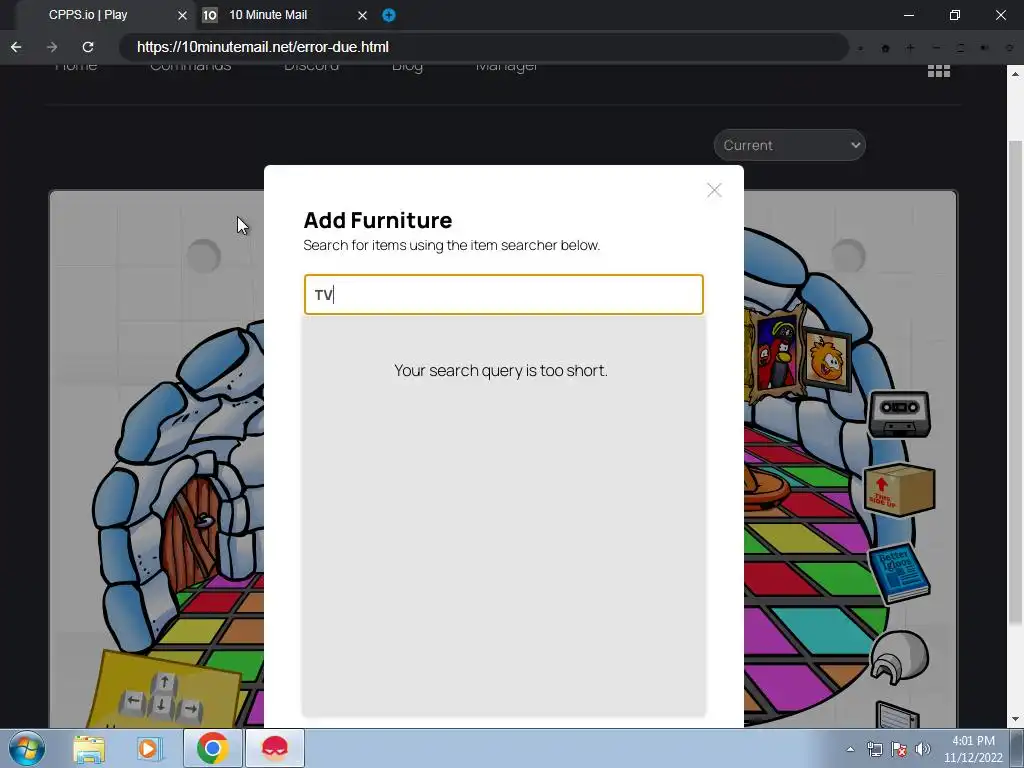Close the Add Furniture dialog
The width and height of the screenshot is (1024, 768).
click(x=714, y=190)
